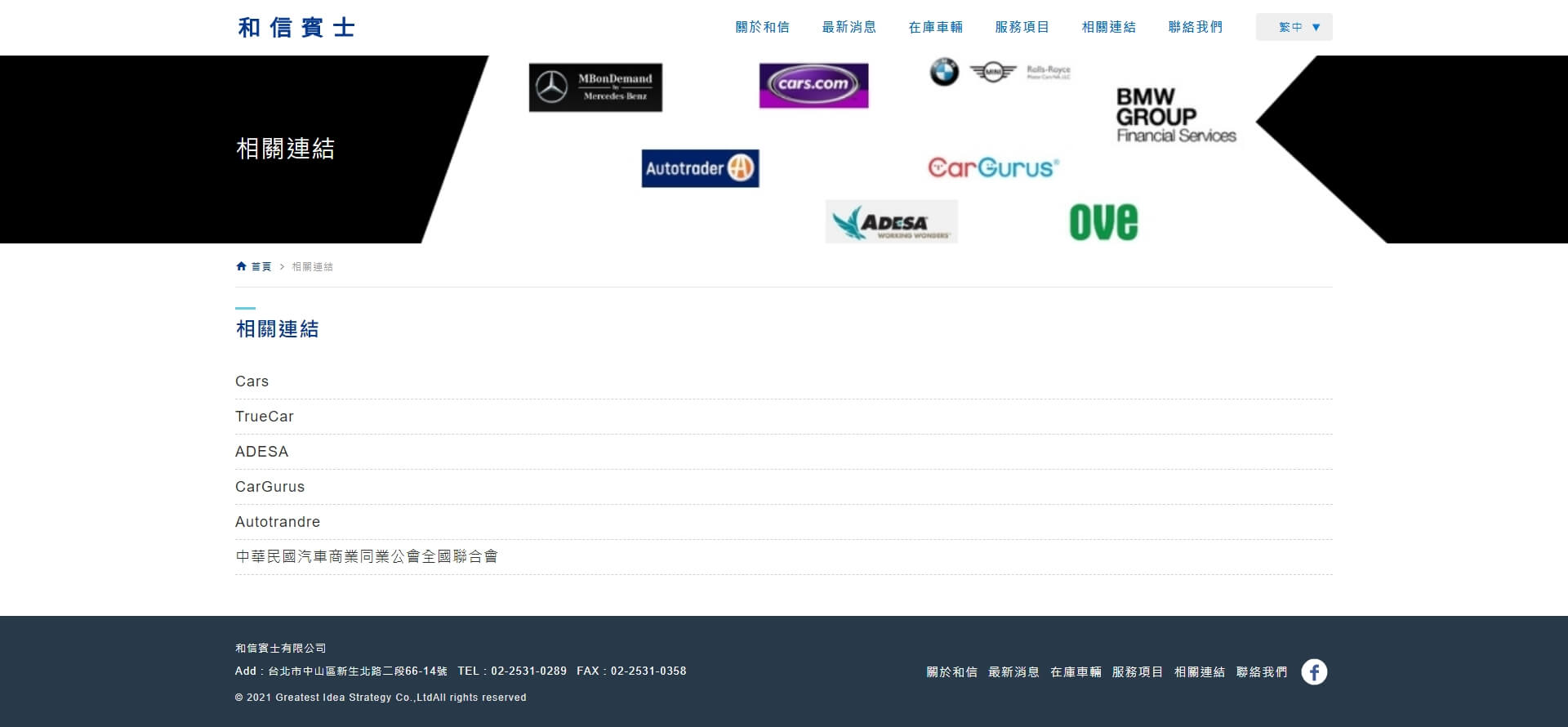Click the home icon in breadcrumb
This screenshot has width=1568, height=727.
coord(241,266)
